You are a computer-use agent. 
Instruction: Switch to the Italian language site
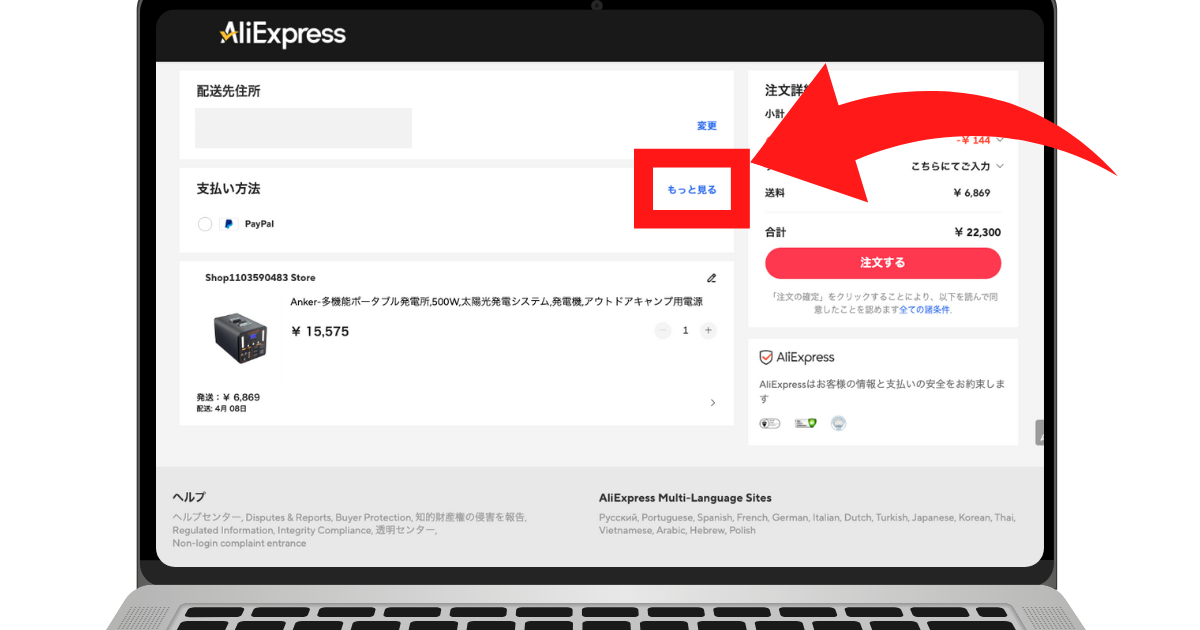[x=828, y=518]
